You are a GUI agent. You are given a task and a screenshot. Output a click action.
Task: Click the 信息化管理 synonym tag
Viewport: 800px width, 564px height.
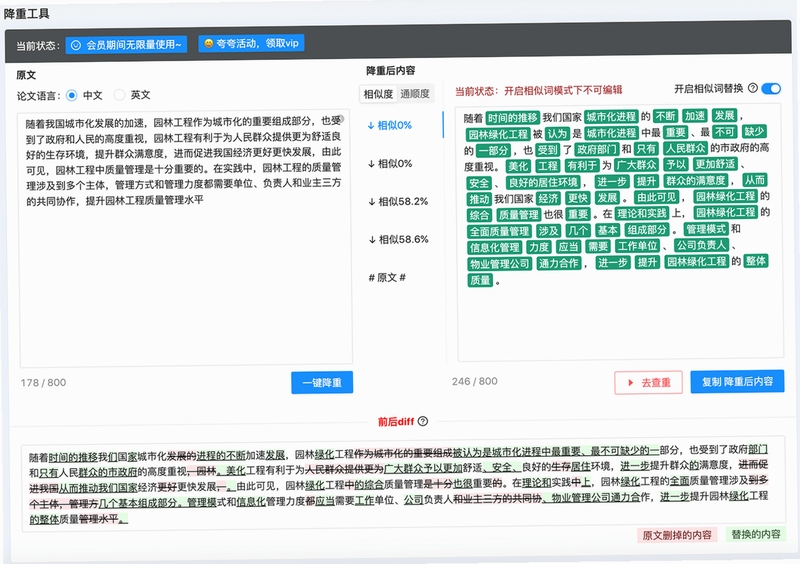click(x=494, y=248)
